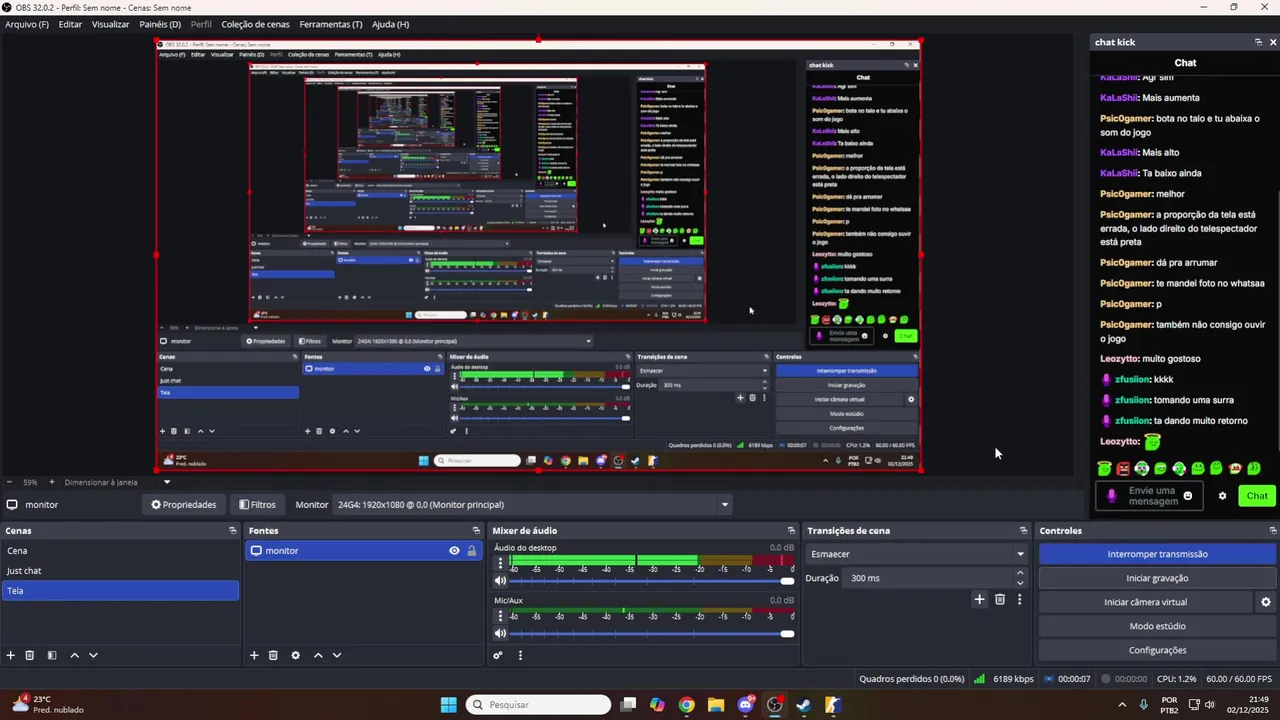Move the source down in the Fontes panel
Screen dimensions: 1280x720
337,655
